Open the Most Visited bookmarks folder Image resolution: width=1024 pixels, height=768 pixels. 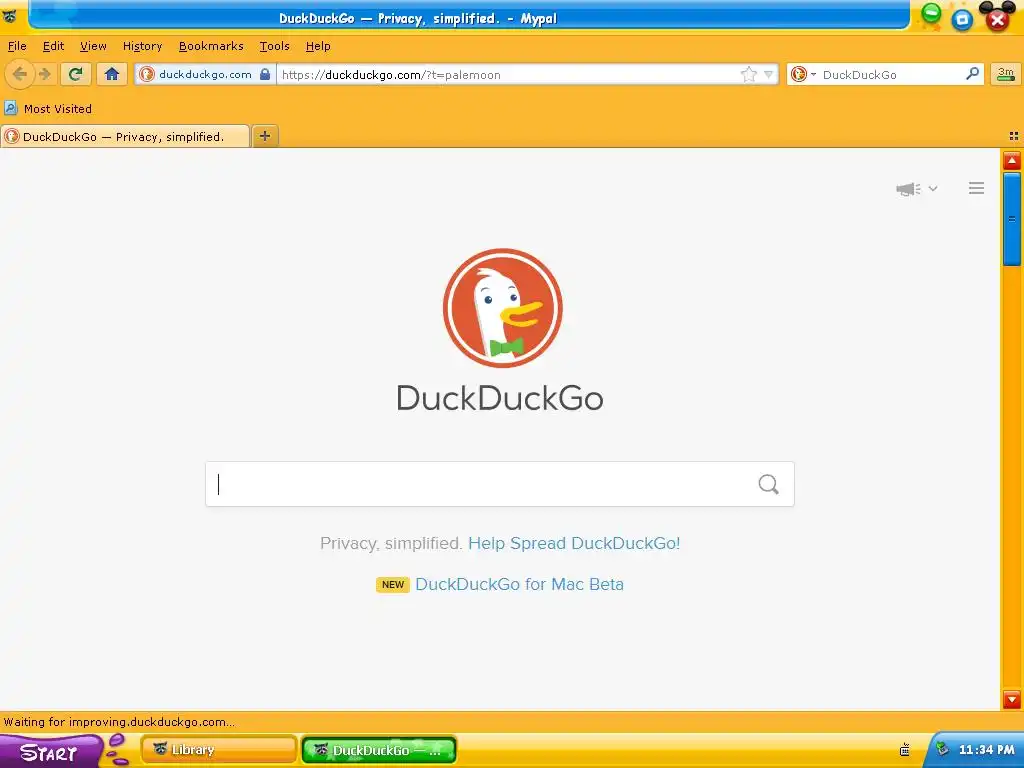(48, 108)
